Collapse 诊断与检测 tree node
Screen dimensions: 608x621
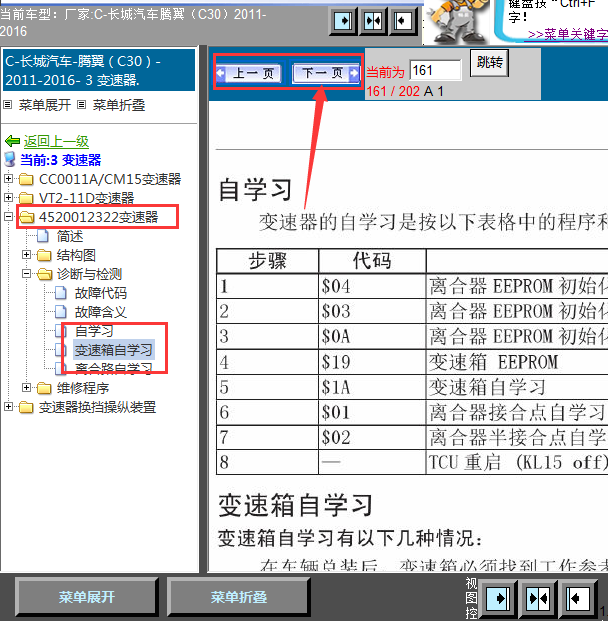[26, 274]
